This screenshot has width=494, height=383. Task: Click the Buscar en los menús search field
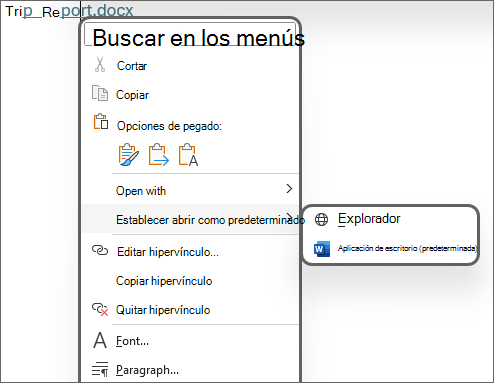tap(190, 34)
